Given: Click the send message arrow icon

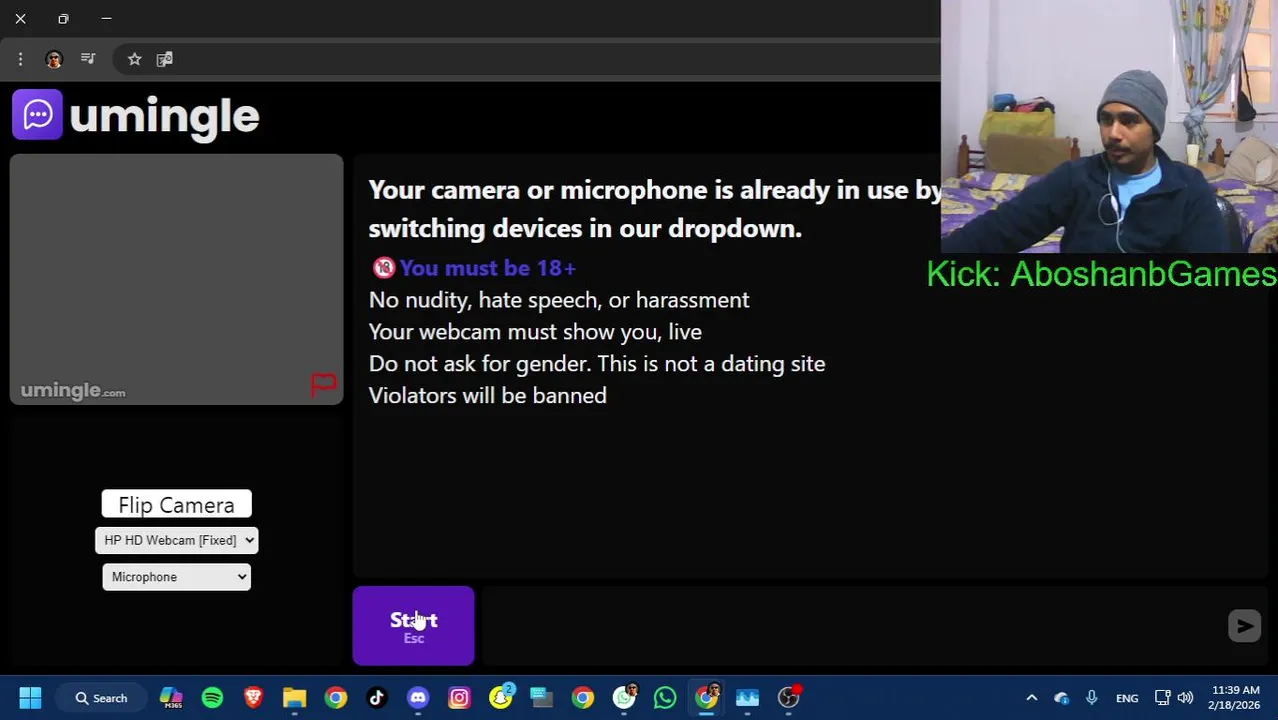Looking at the screenshot, I should pos(1244,626).
